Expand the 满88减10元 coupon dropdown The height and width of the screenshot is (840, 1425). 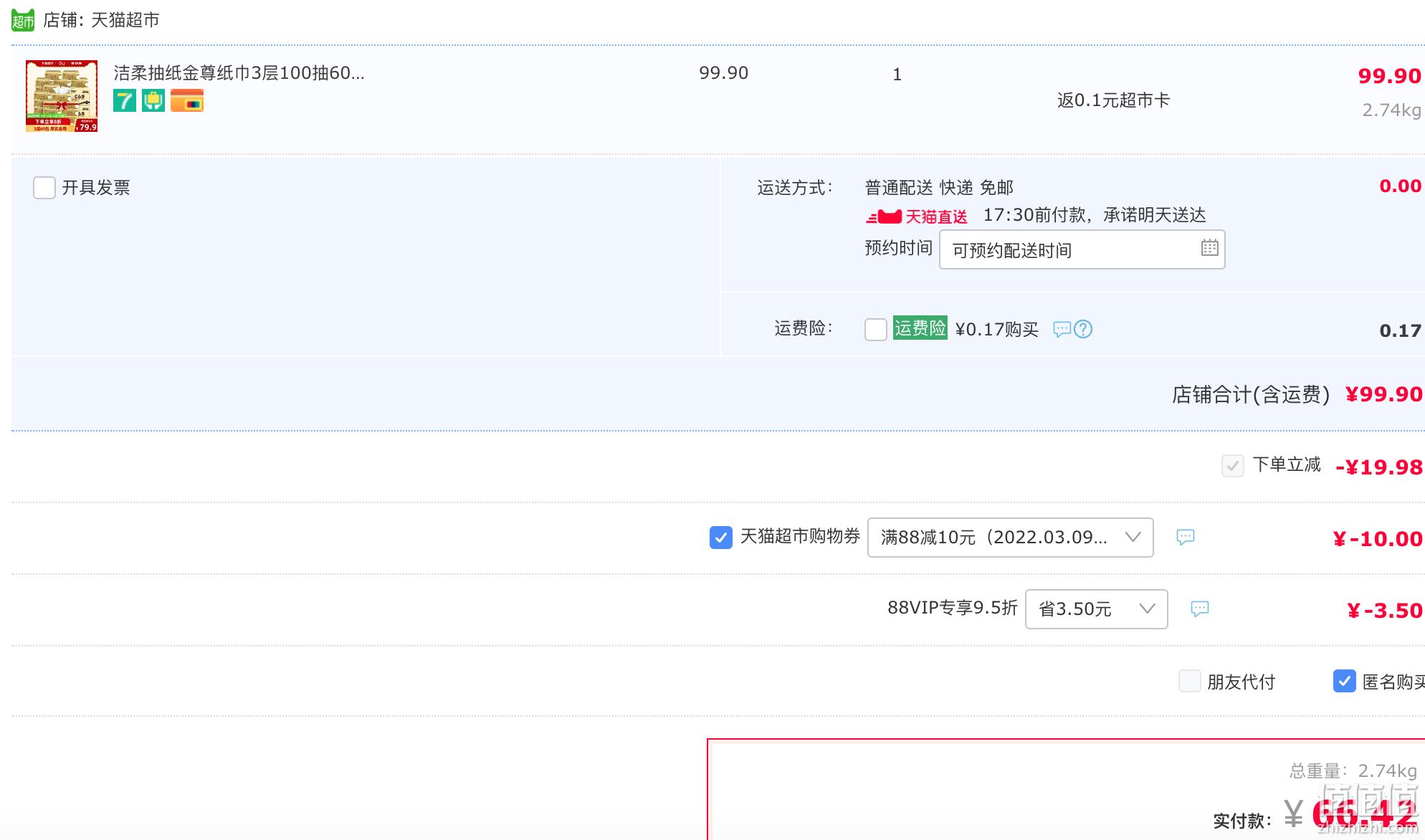click(x=1010, y=538)
